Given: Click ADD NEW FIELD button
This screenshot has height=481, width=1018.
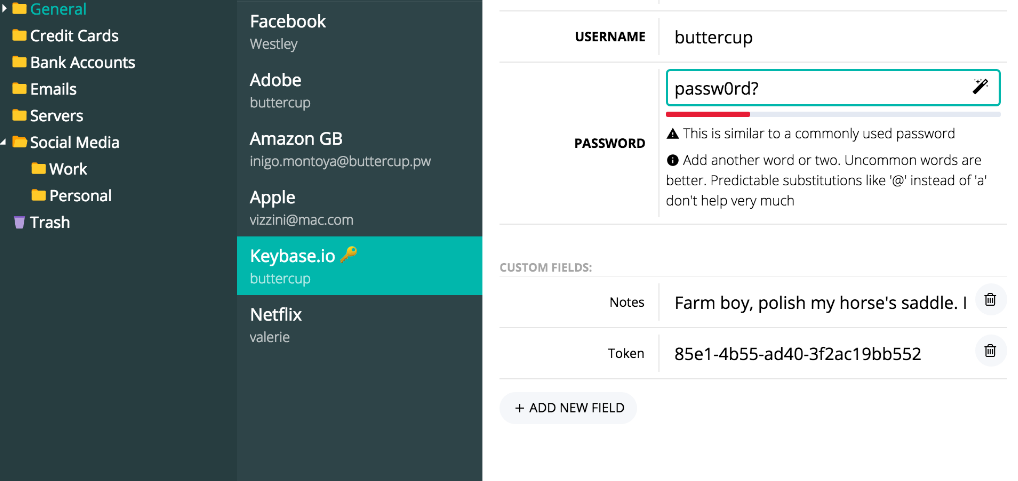Looking at the screenshot, I should click(568, 408).
